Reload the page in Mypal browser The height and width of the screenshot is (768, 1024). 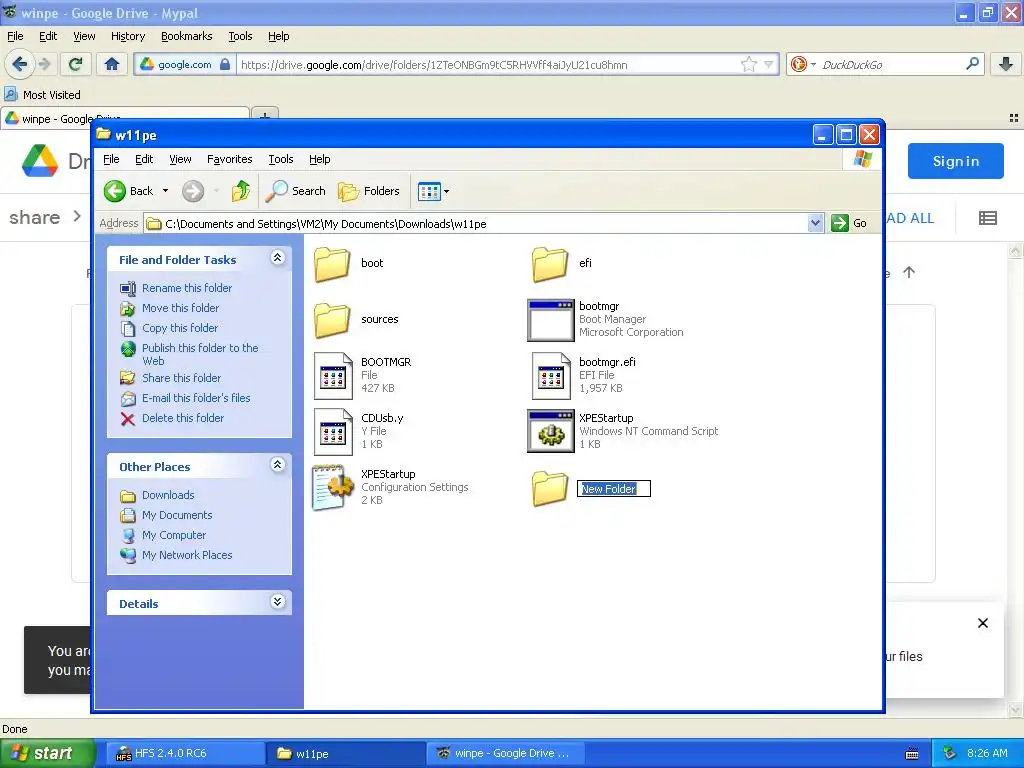point(75,64)
